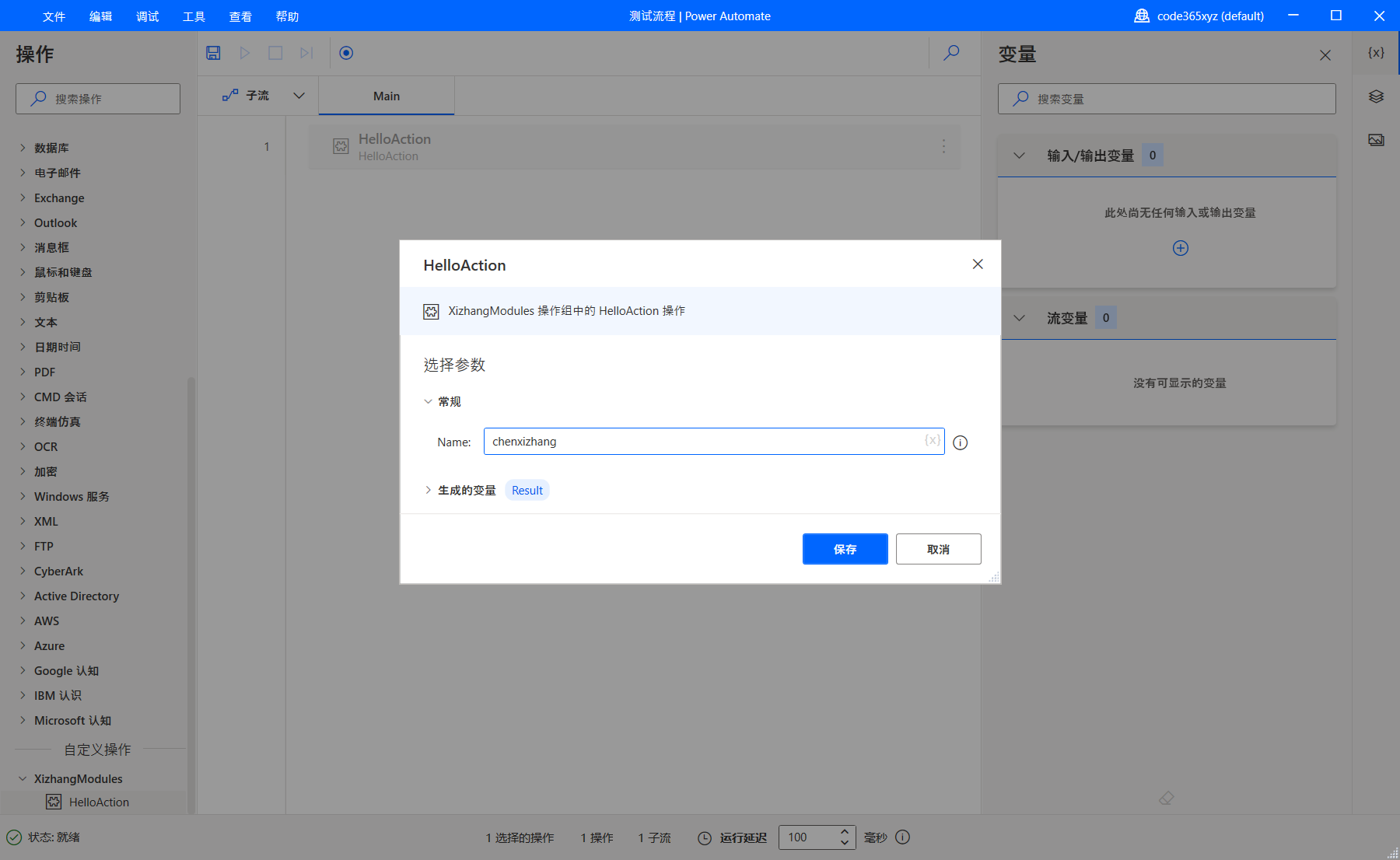Collapse the 流变量 section
Viewport: 1400px width, 860px height.
(1020, 318)
